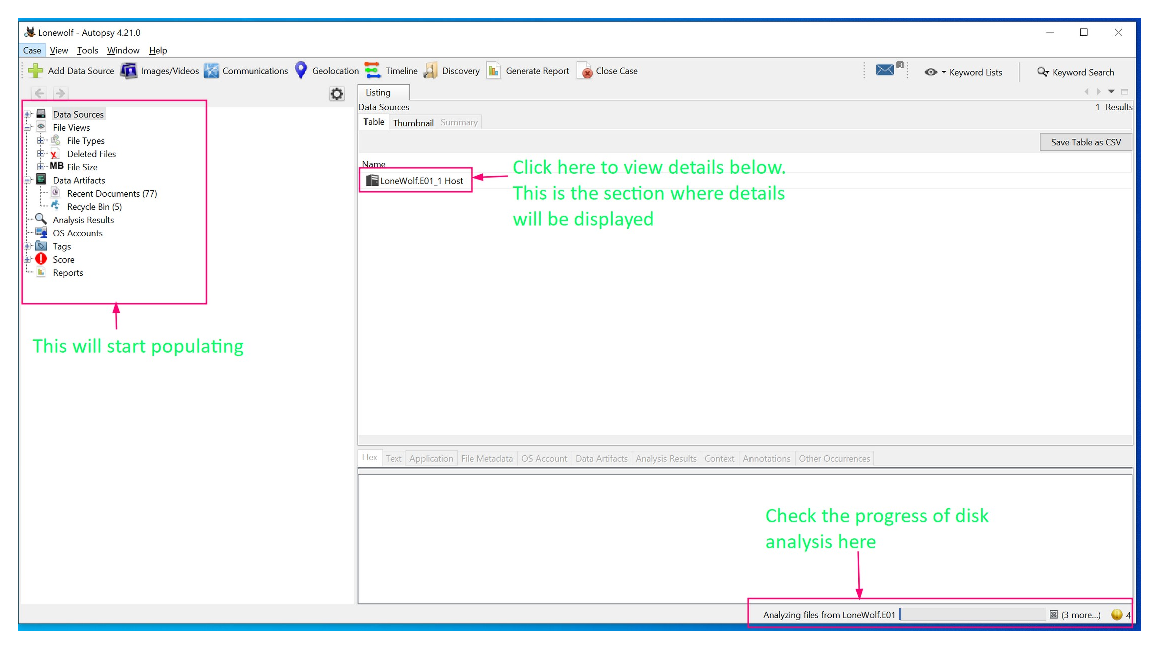Viewport: 1159px width, 649px height.
Task: Open the Window menu
Action: click(x=123, y=50)
